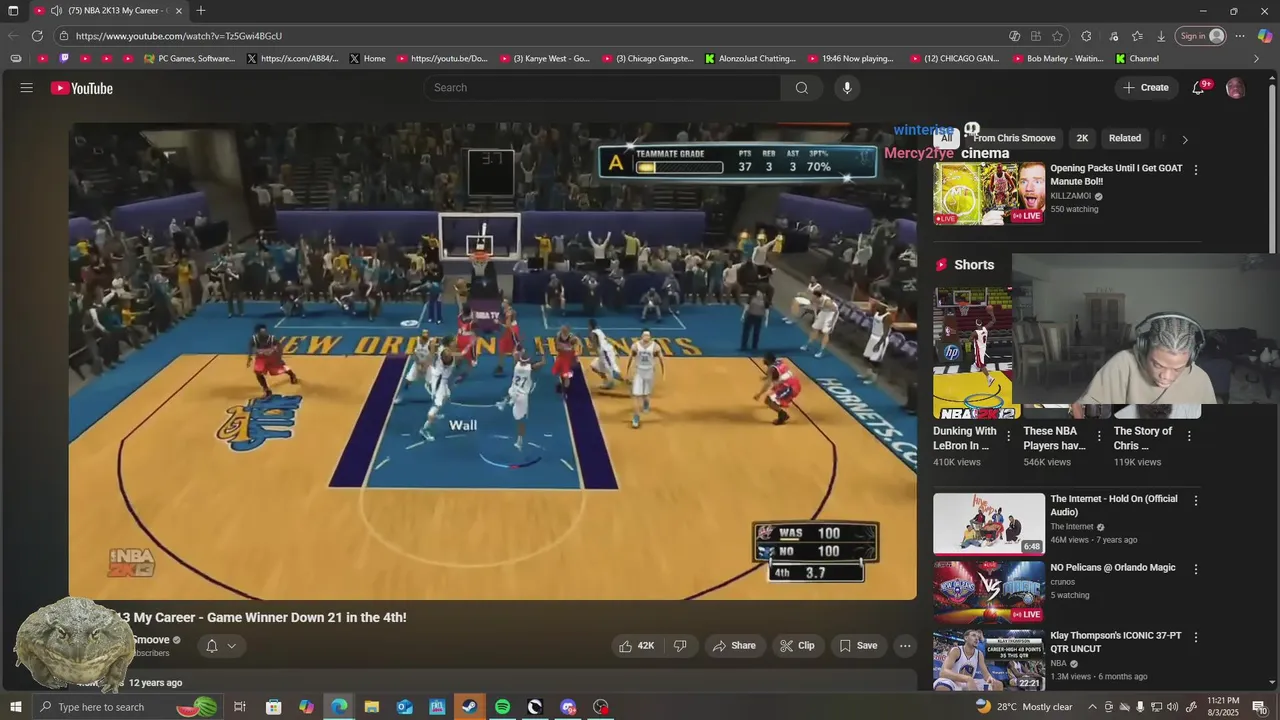This screenshot has height=720, width=1280.
Task: Open options for Klay Thompson's 37-PT video
Action: pos(1196,637)
